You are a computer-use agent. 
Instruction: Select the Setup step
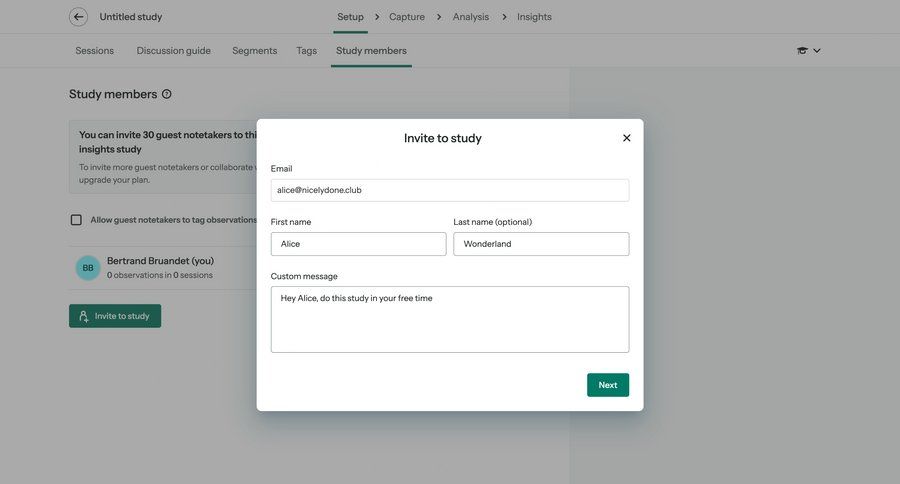350,17
